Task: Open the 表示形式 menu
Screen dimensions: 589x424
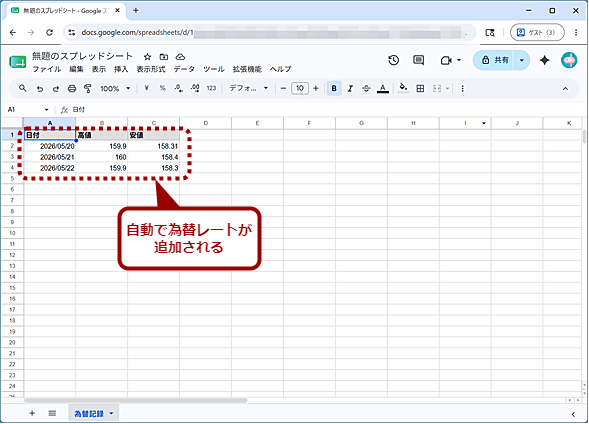Action: (151, 69)
